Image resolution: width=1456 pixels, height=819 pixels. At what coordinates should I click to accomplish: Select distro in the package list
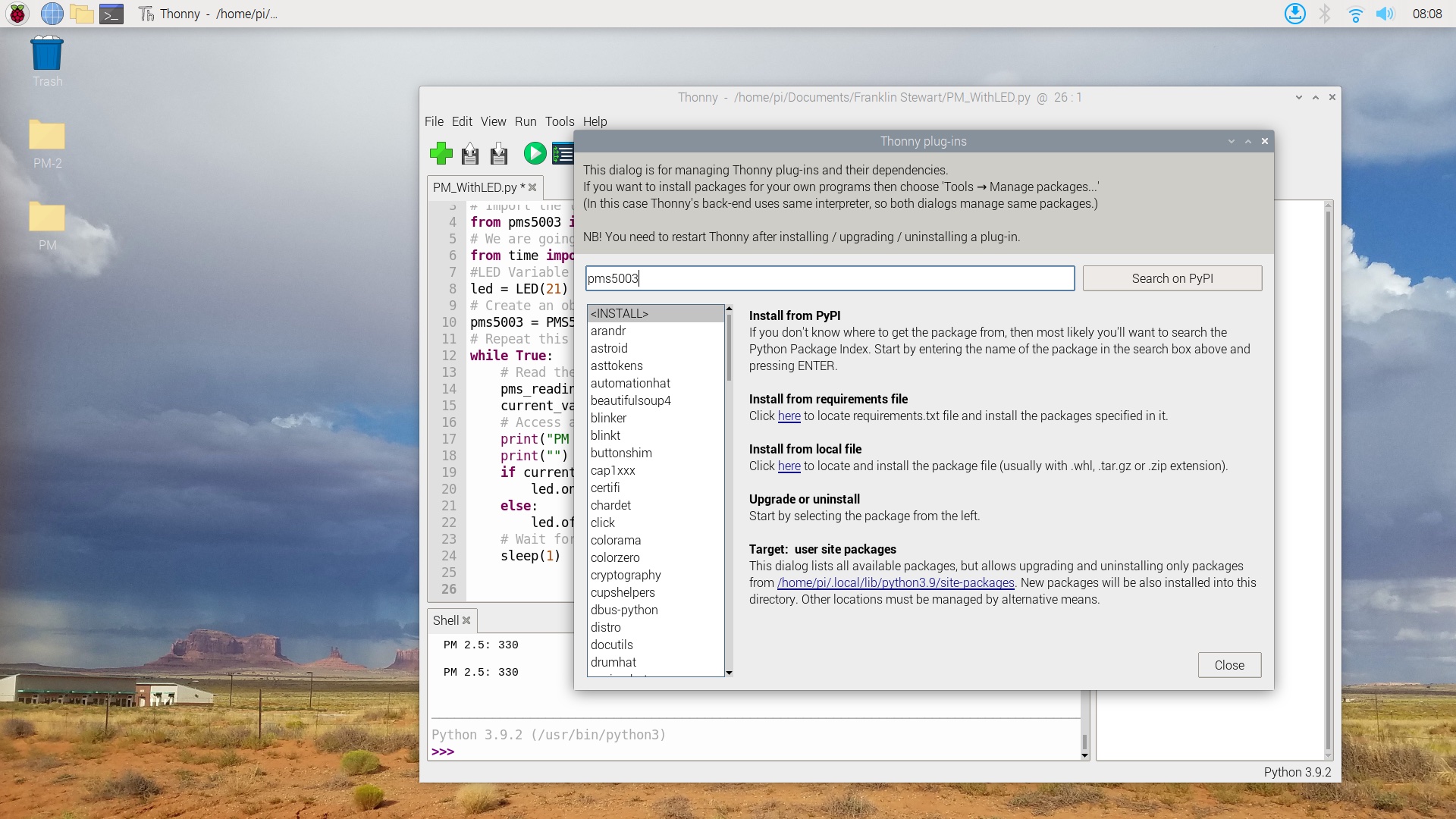[656, 627]
